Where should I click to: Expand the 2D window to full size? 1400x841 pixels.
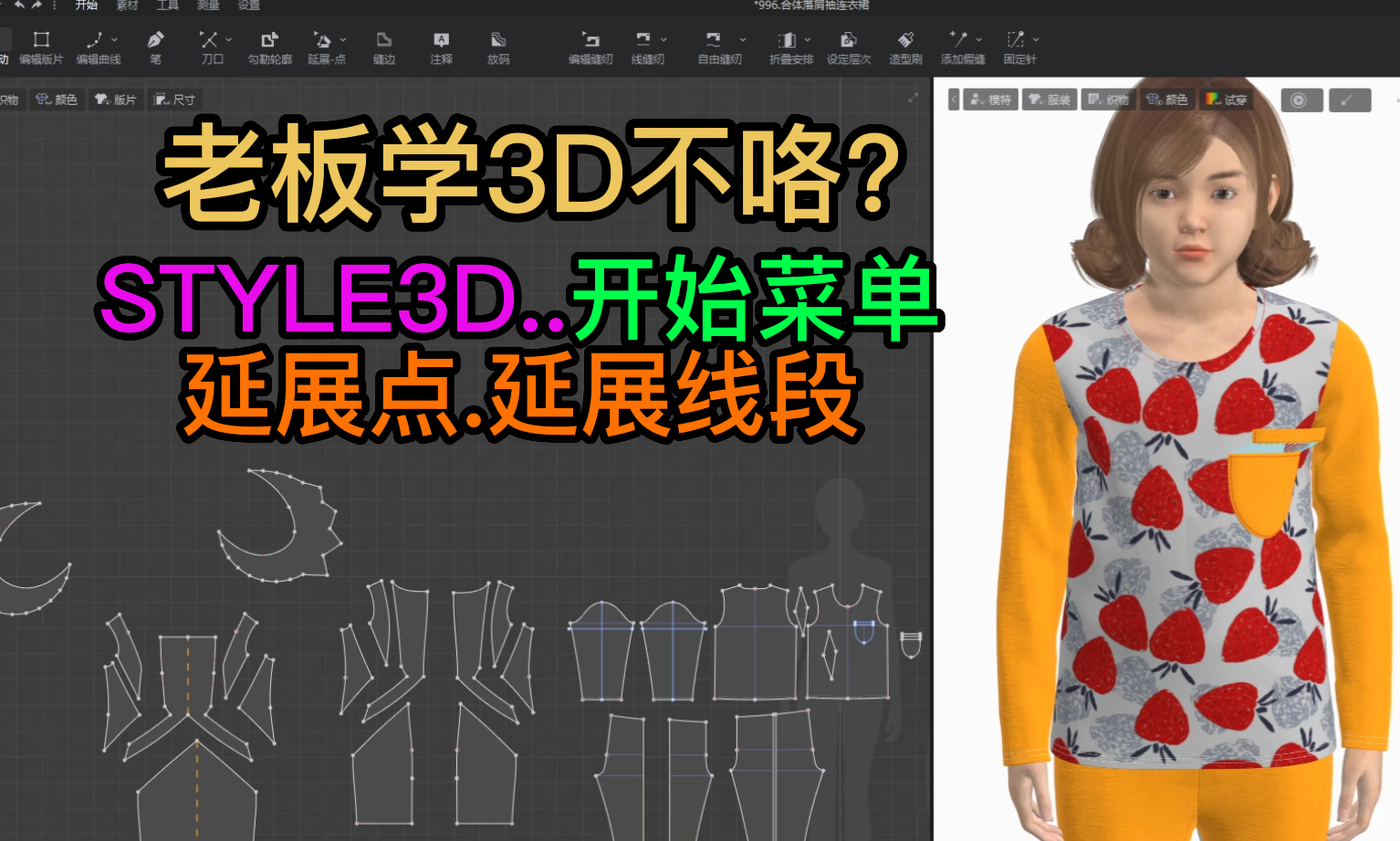click(914, 98)
